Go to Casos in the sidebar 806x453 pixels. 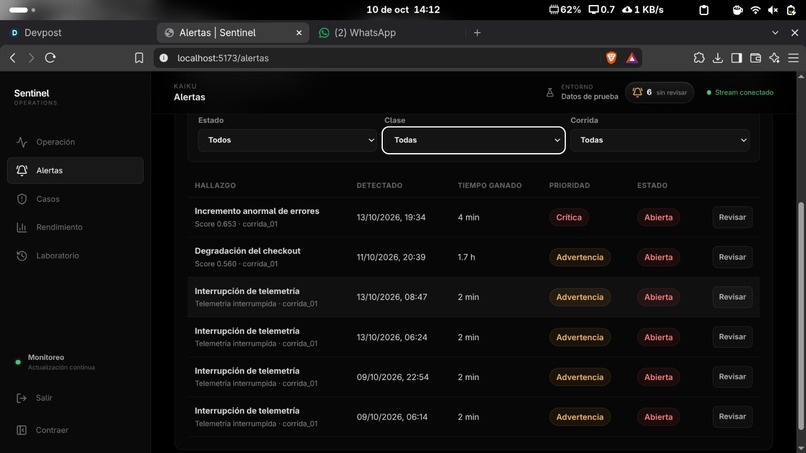click(75, 199)
